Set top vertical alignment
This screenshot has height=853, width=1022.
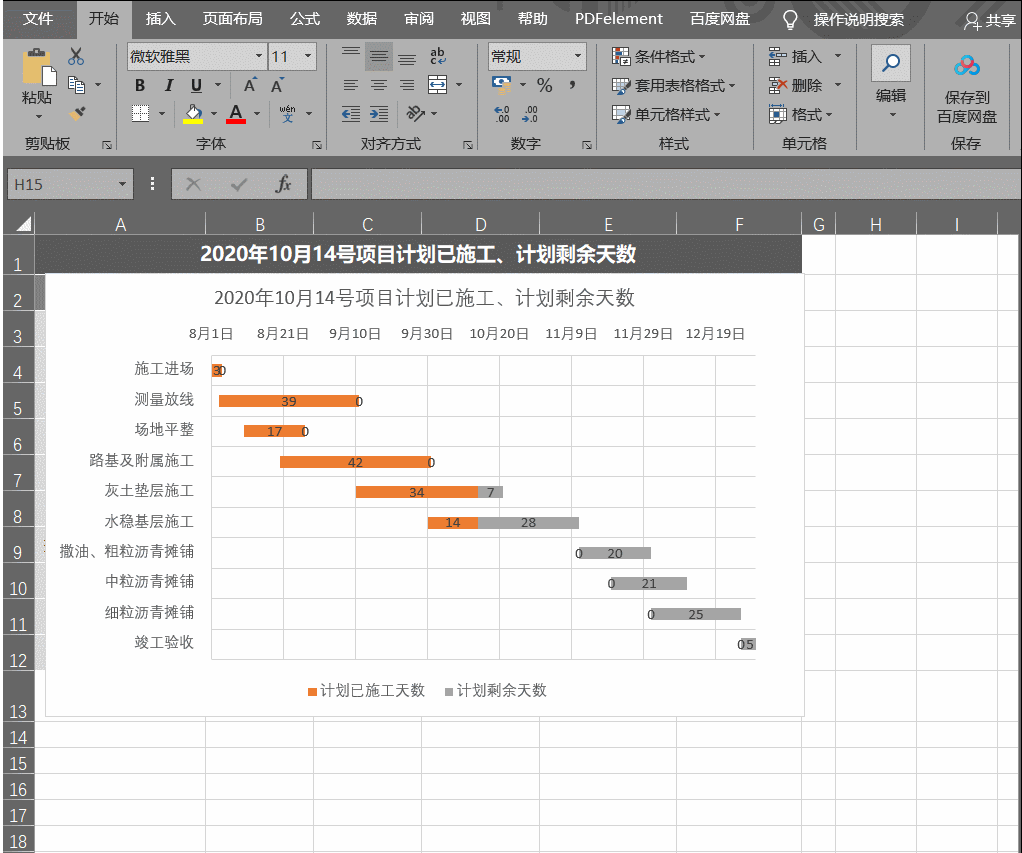(351, 55)
